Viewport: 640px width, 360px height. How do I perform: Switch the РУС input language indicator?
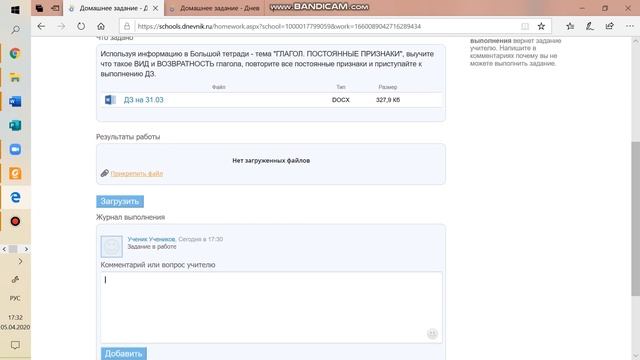[15, 298]
